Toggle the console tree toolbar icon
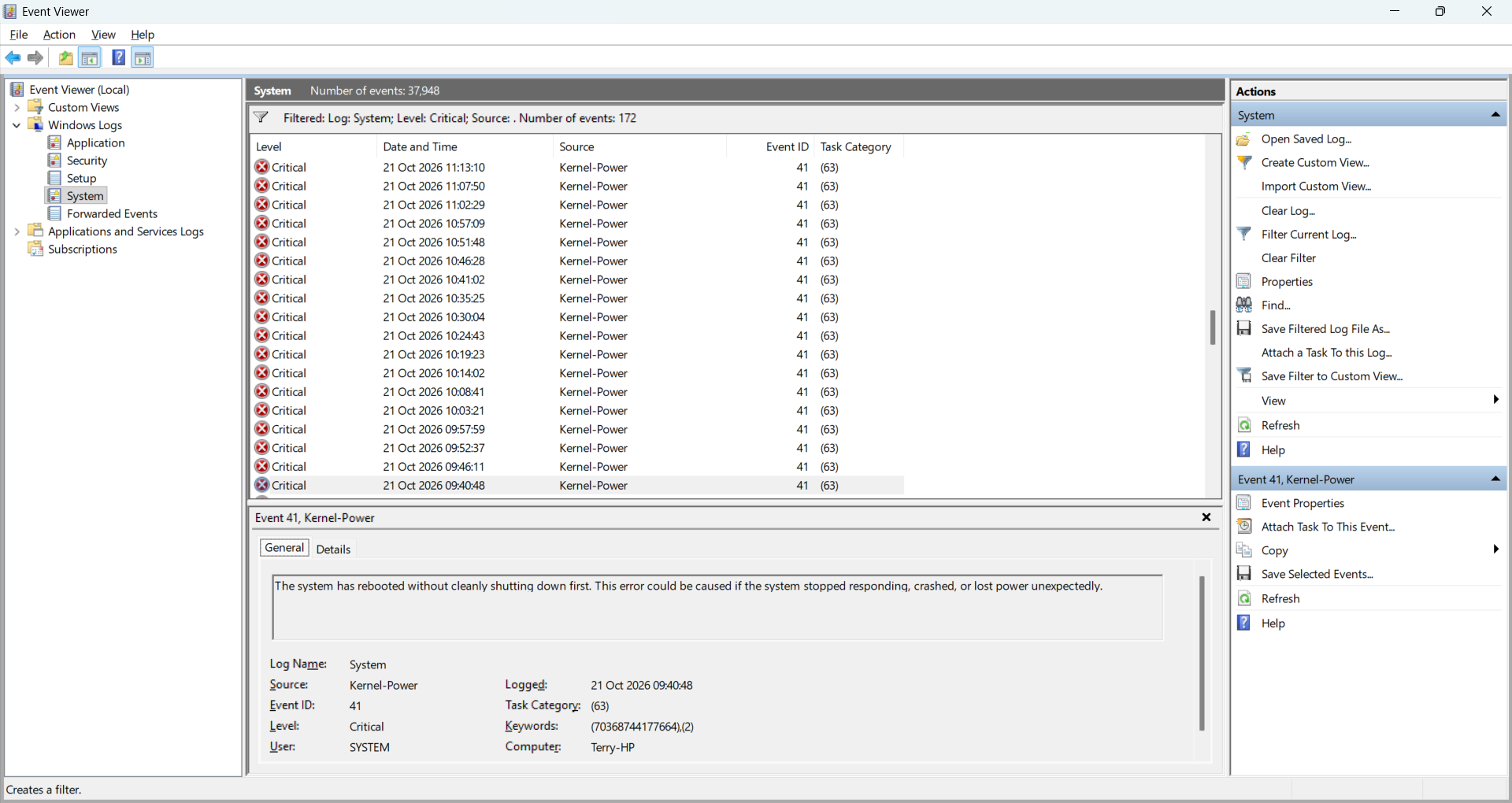 [90, 57]
